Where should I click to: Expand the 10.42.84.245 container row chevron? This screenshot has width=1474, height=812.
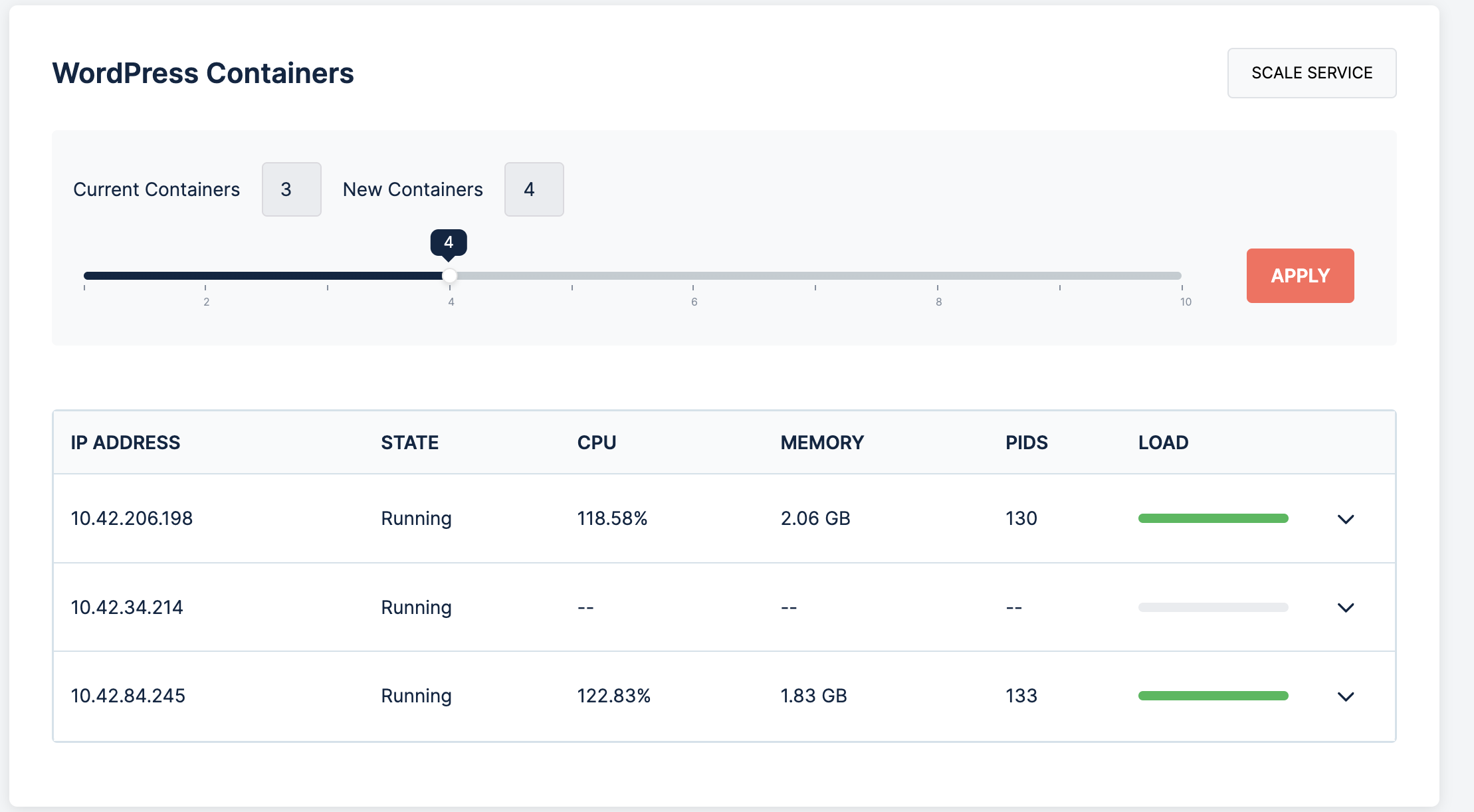click(x=1345, y=696)
